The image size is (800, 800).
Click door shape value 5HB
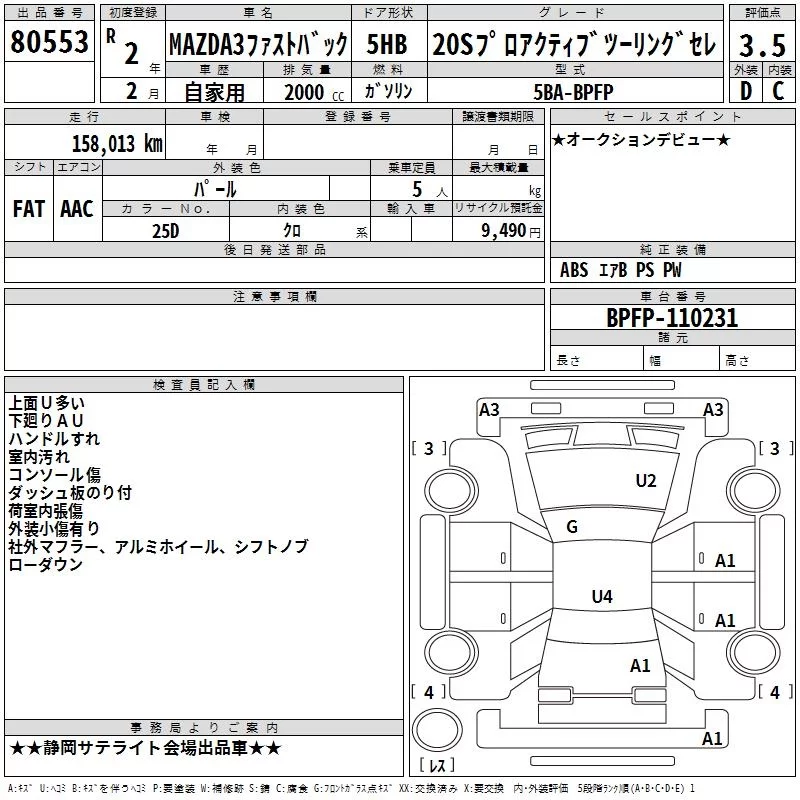tap(387, 44)
